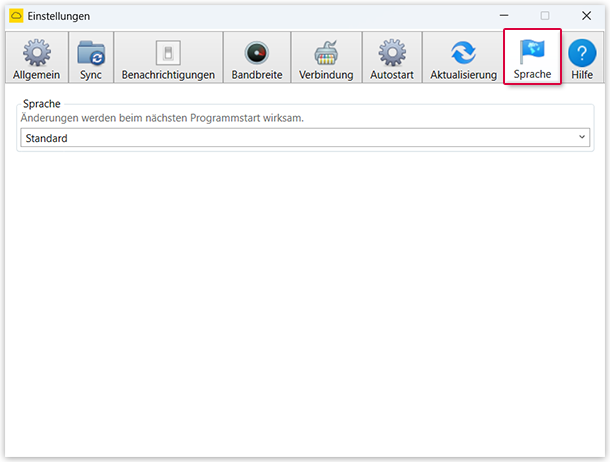Expand the Standard language dropdown
The width and height of the screenshot is (610, 462).
click(305, 138)
